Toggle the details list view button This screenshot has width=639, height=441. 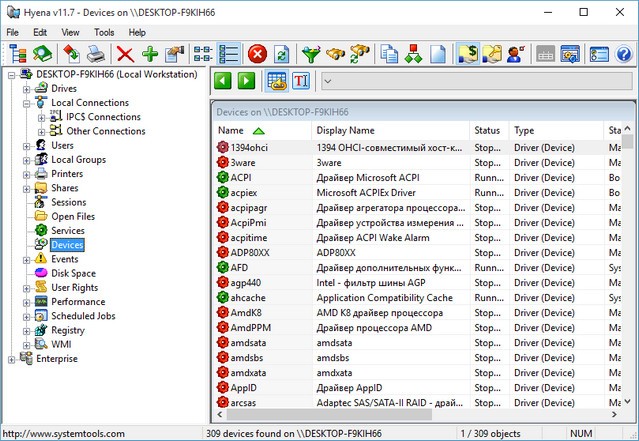229,54
